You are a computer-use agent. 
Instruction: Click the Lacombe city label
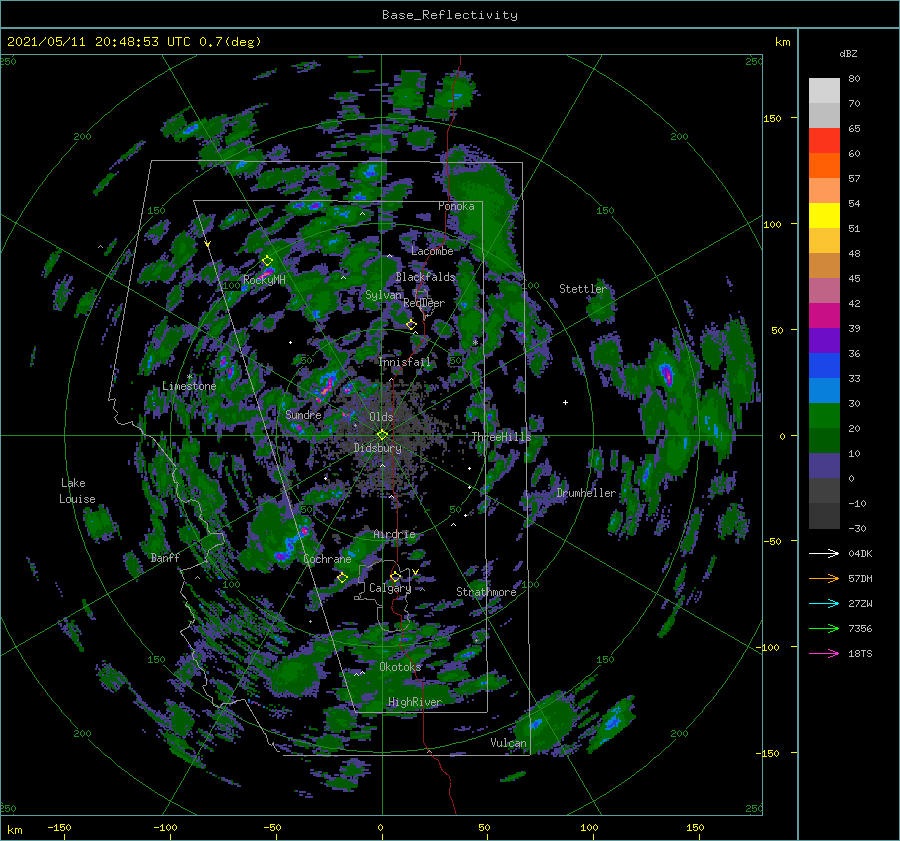(432, 251)
